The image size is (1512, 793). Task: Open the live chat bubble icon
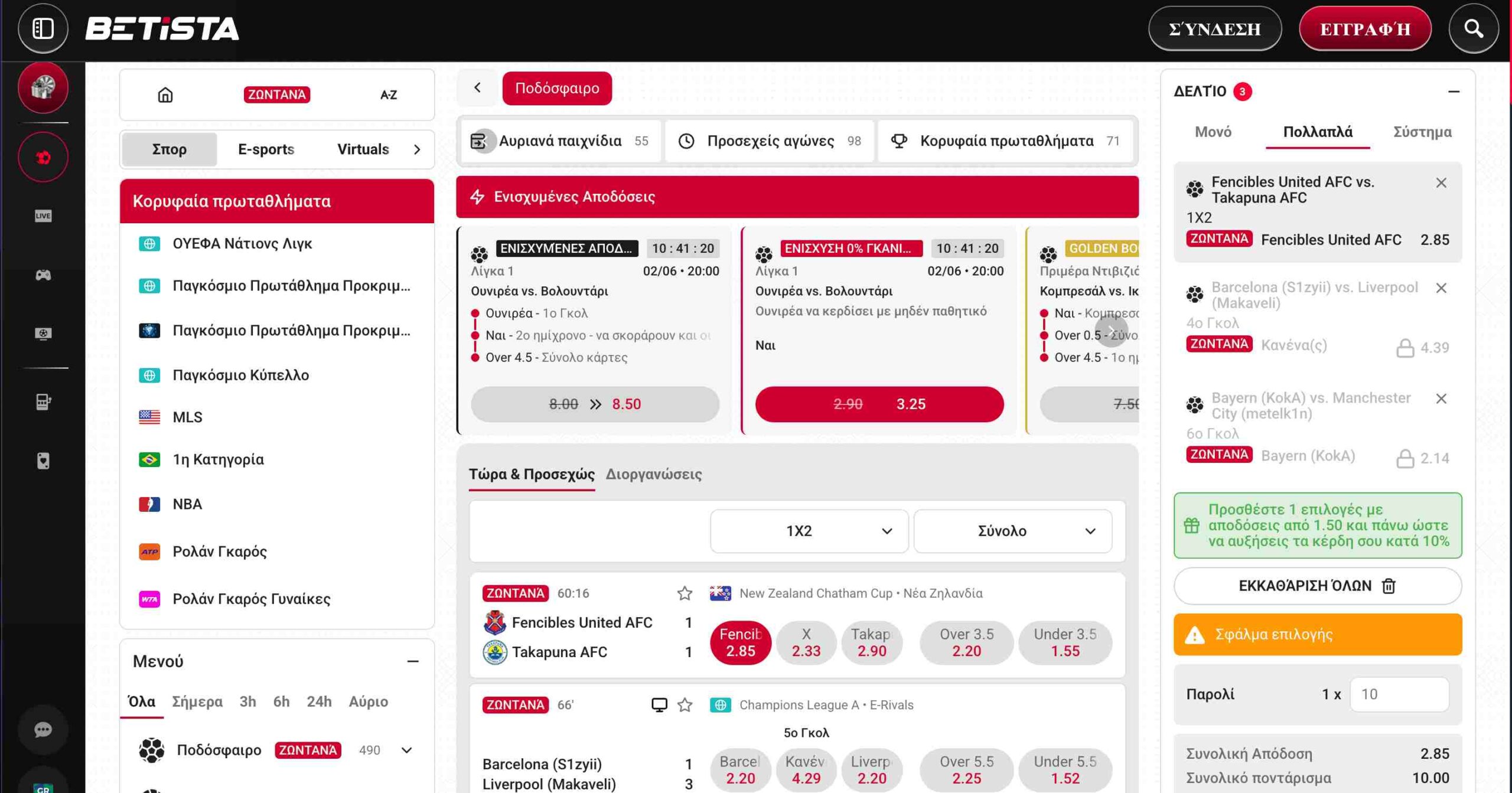pyautogui.click(x=43, y=730)
